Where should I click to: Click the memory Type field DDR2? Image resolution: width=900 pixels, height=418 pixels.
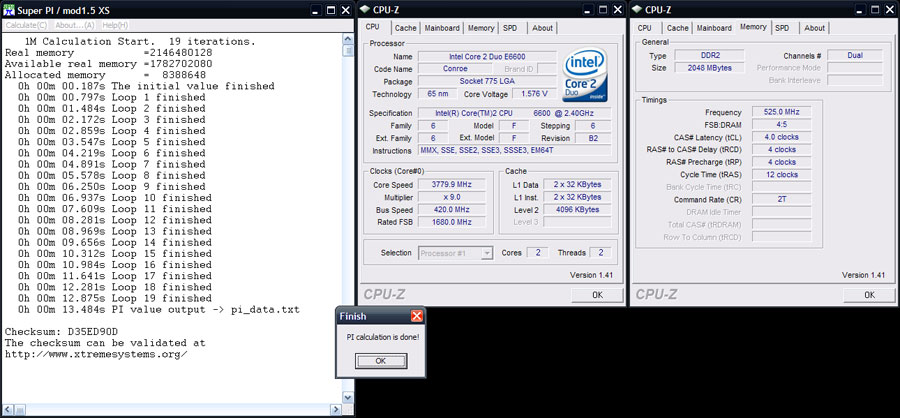point(709,56)
